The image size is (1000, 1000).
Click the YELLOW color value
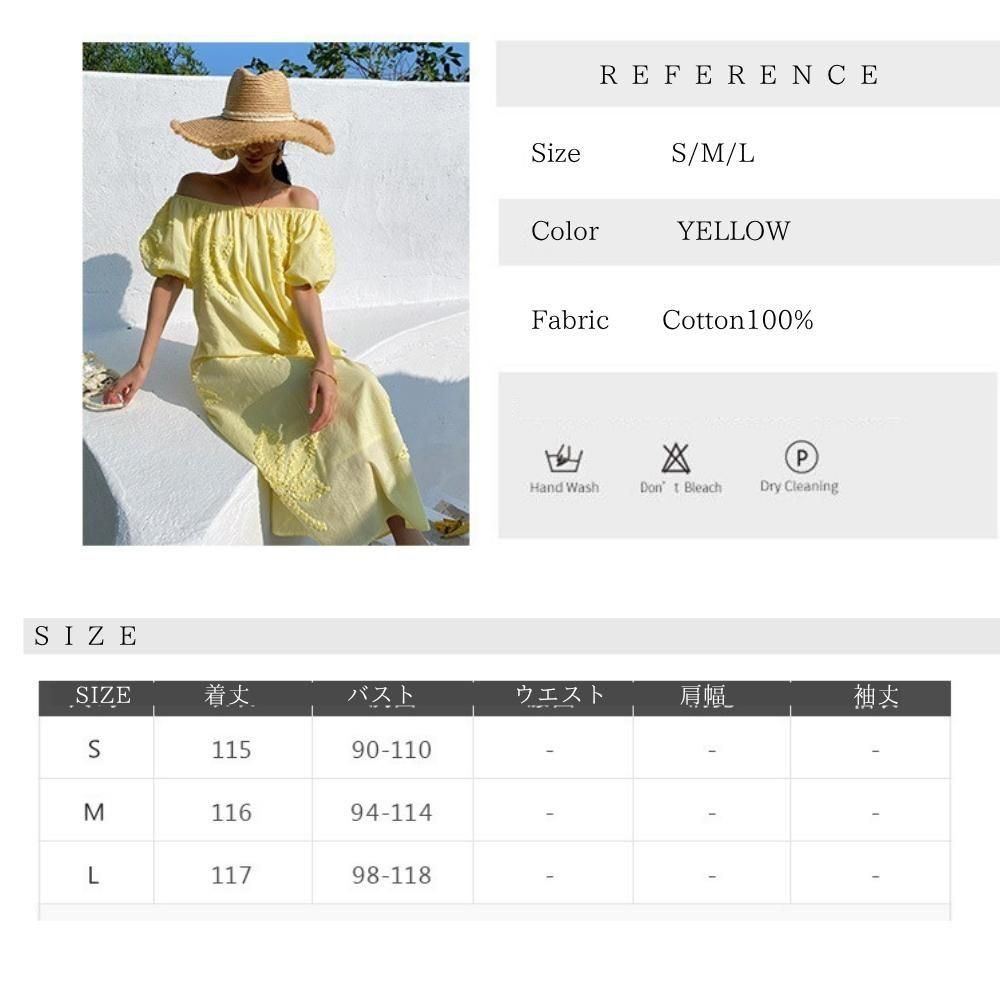733,231
